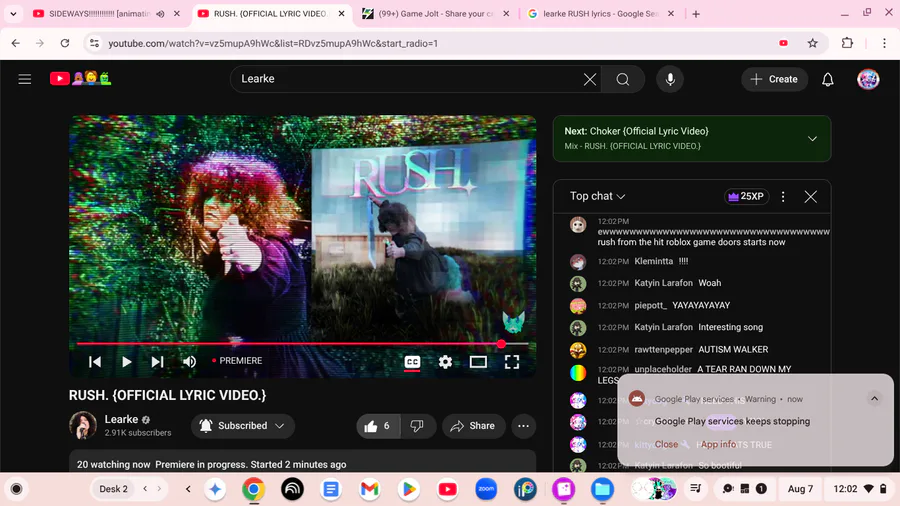Clear the Learke search text
Screen dimensions: 900x506
[590, 79]
